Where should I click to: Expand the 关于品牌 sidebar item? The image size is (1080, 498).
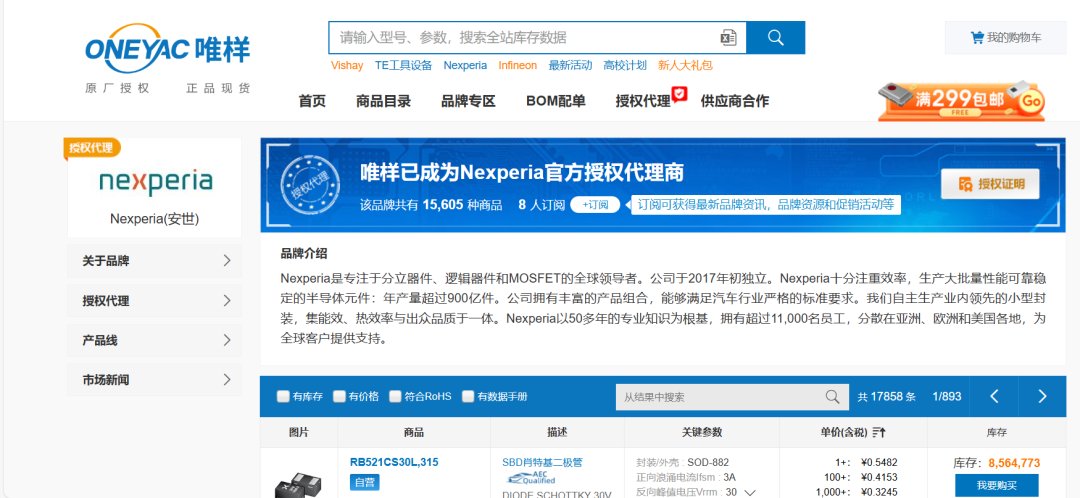154,261
